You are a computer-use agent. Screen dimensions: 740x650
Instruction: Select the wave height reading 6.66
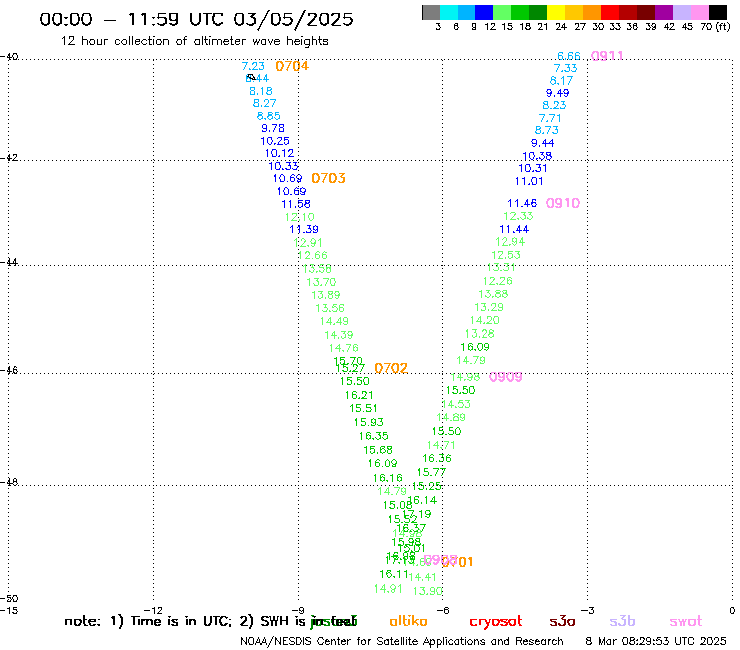tap(569, 56)
